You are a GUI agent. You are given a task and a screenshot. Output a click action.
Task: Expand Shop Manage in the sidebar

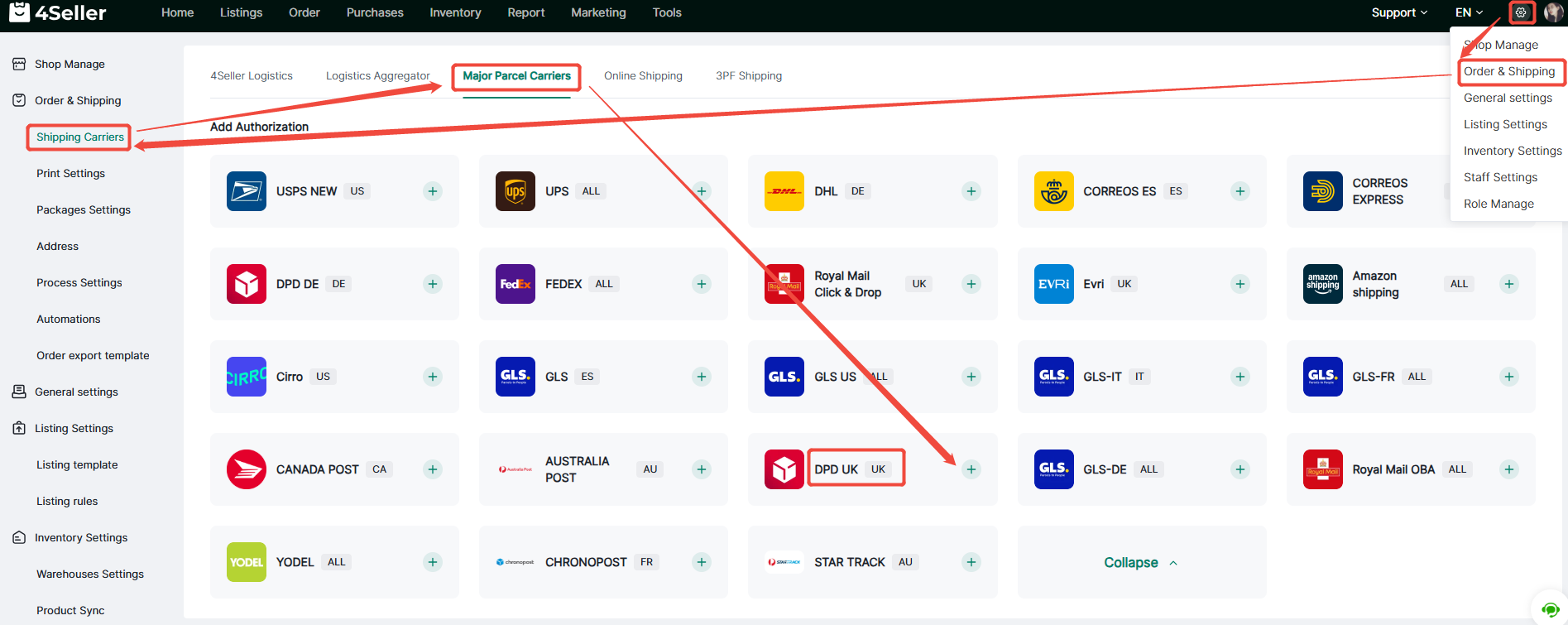pyautogui.click(x=70, y=64)
